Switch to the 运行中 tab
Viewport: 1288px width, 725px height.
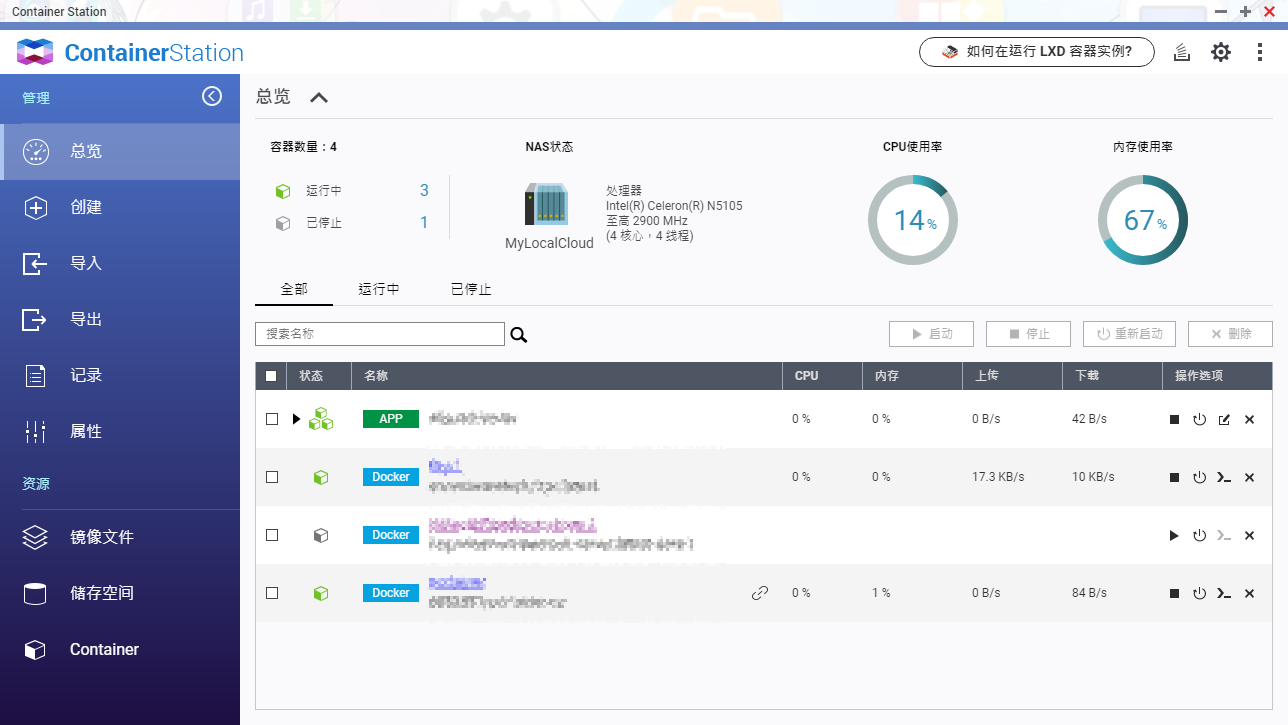[379, 289]
